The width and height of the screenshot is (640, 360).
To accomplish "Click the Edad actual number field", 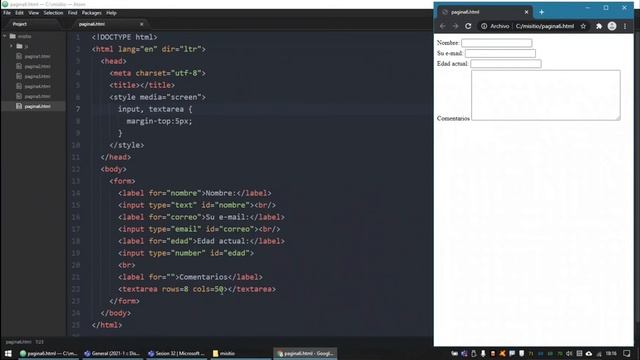I will point(506,64).
